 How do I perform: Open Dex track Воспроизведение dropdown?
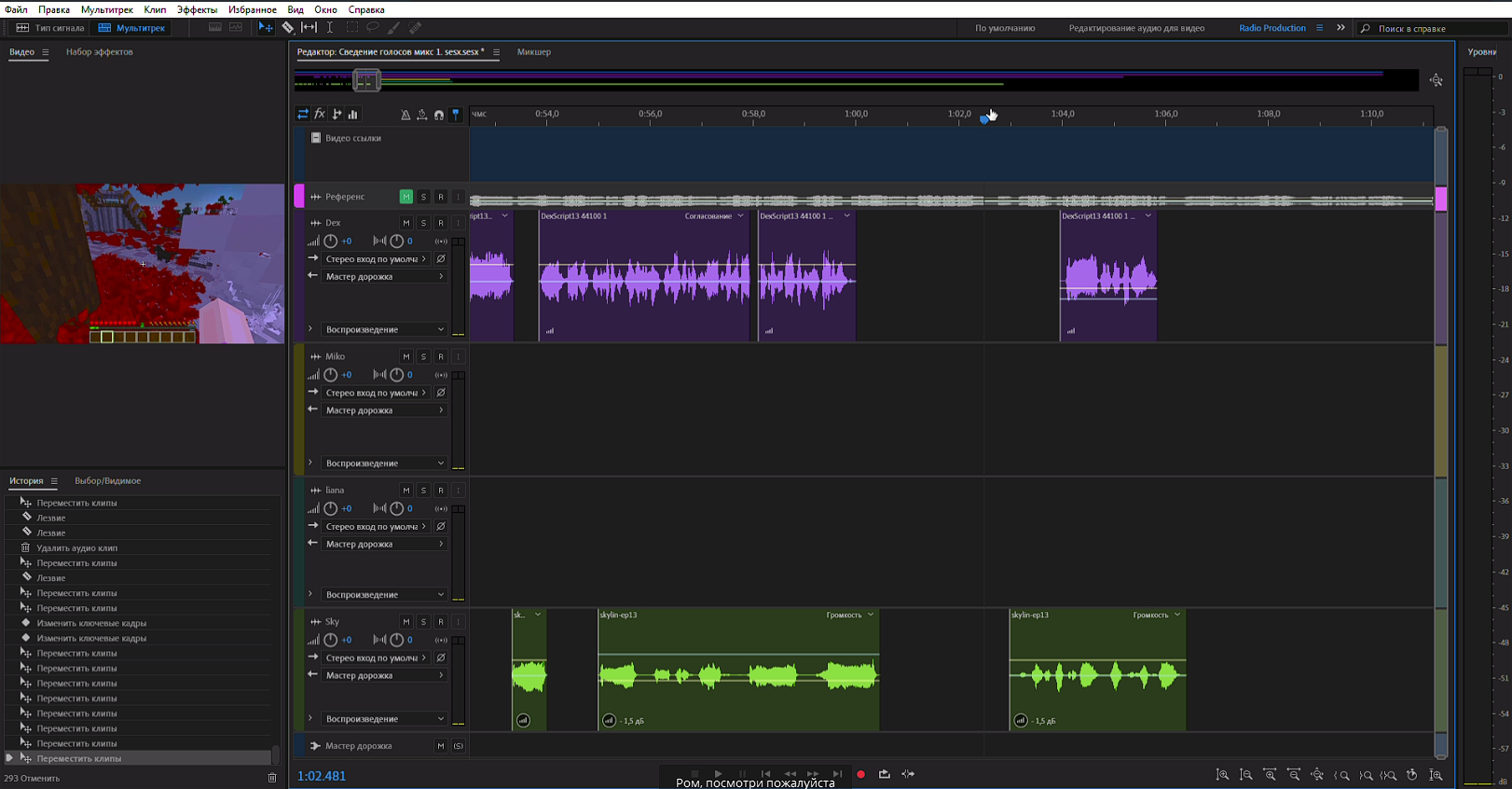385,330
